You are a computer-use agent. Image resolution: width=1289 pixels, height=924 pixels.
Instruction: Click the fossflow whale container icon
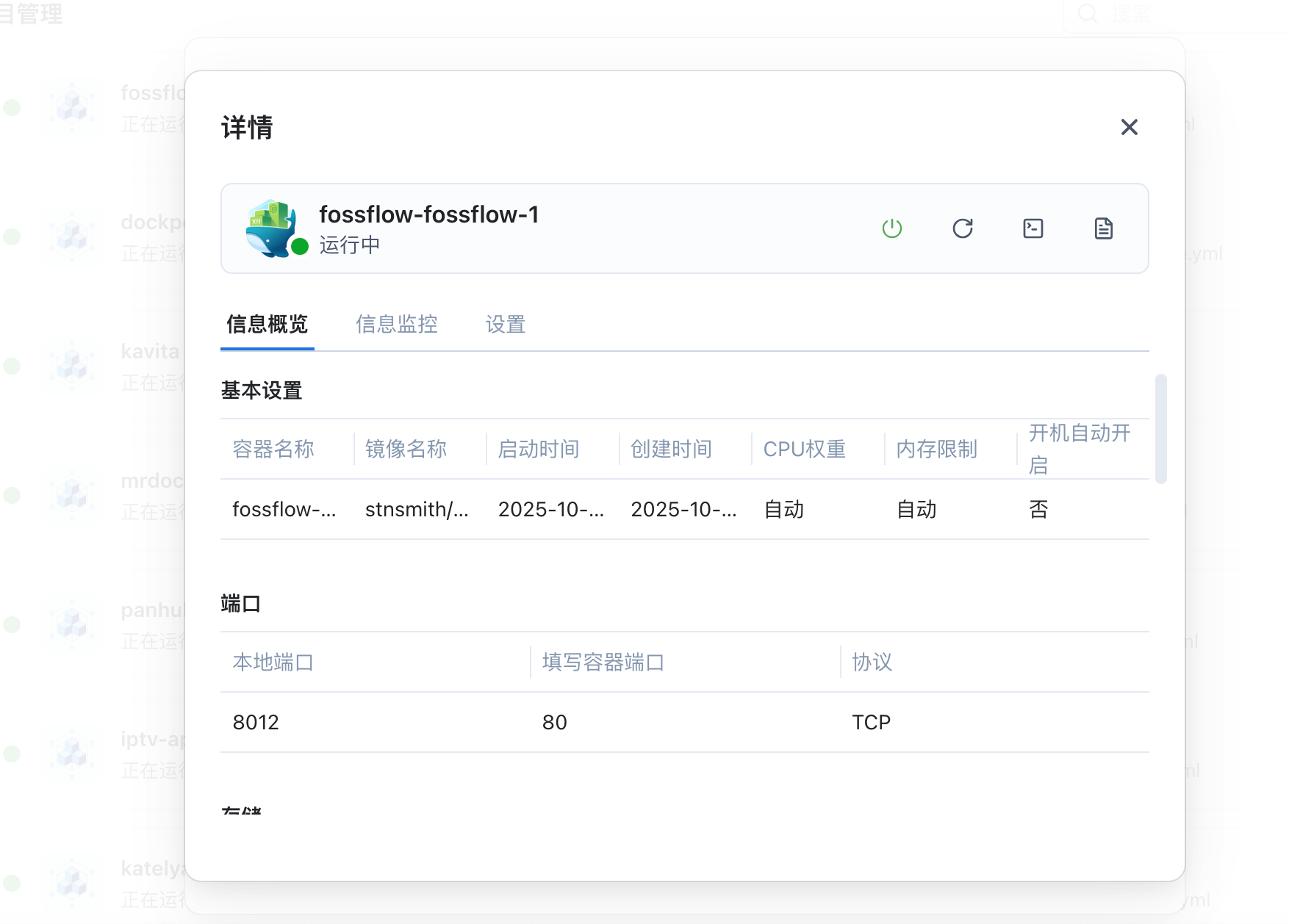(271, 228)
